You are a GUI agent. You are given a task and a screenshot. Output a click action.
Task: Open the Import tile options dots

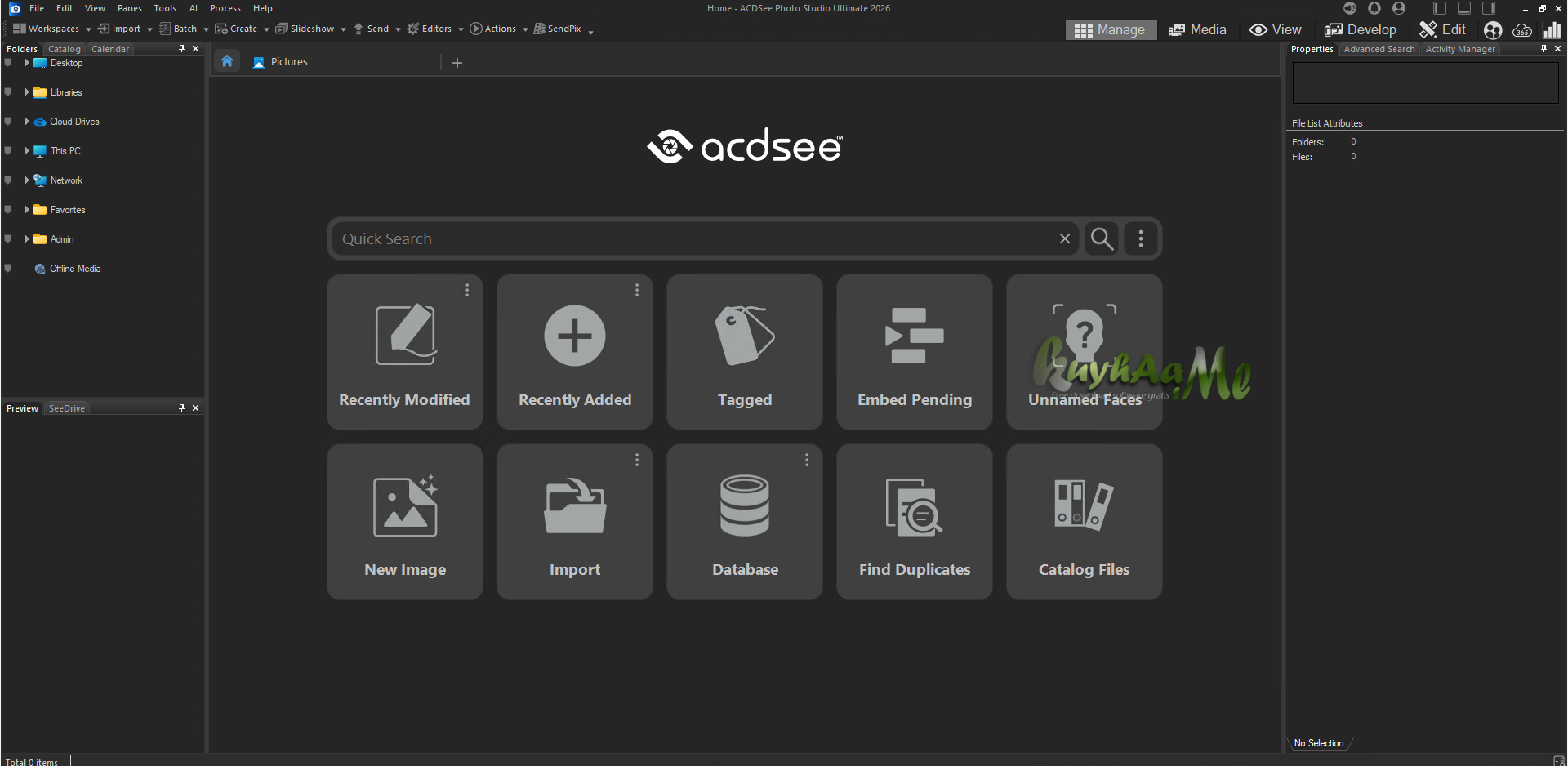pos(637,460)
